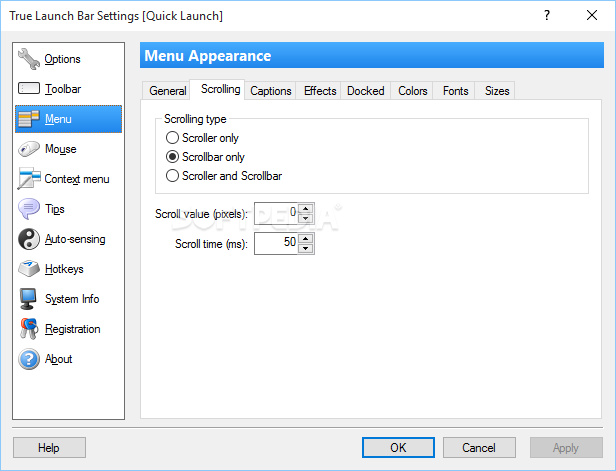Image resolution: width=616 pixels, height=471 pixels.
Task: Select the Hotkeys category label
Action: pyautogui.click(x=64, y=269)
